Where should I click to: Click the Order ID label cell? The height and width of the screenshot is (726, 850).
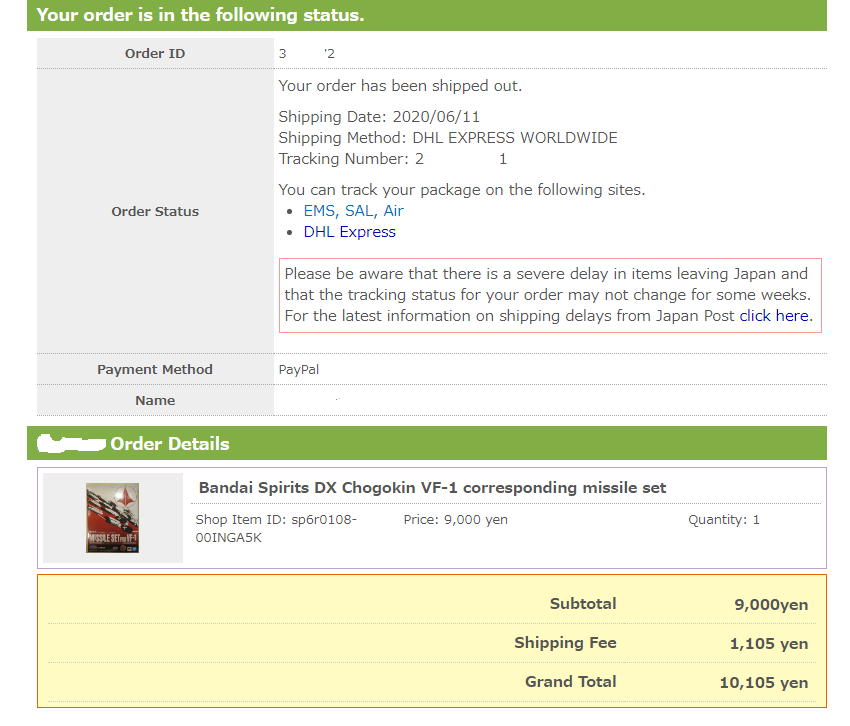tap(155, 53)
